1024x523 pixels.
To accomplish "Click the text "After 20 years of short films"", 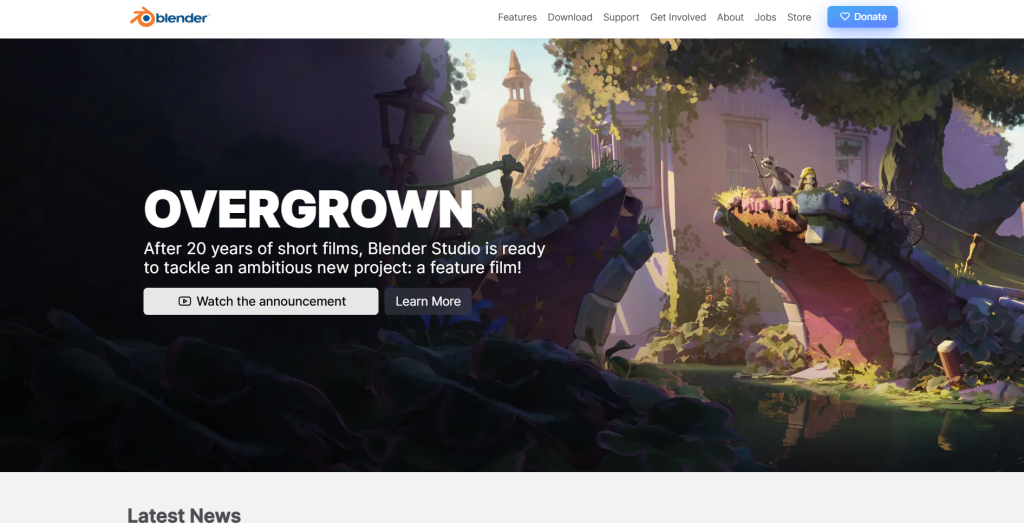I will pos(253,249).
